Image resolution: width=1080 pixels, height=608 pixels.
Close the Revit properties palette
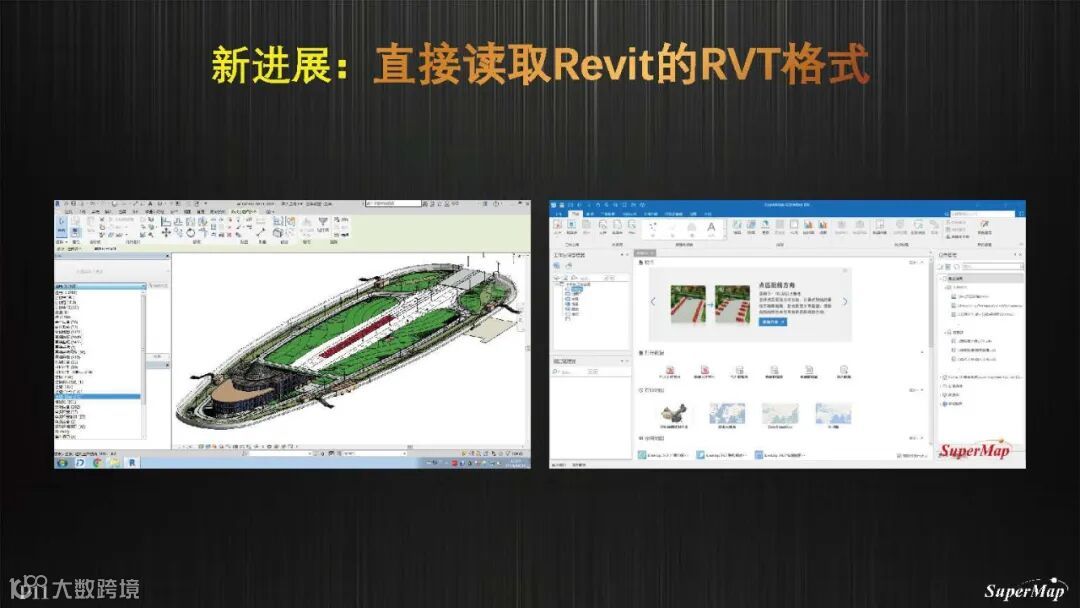167,256
